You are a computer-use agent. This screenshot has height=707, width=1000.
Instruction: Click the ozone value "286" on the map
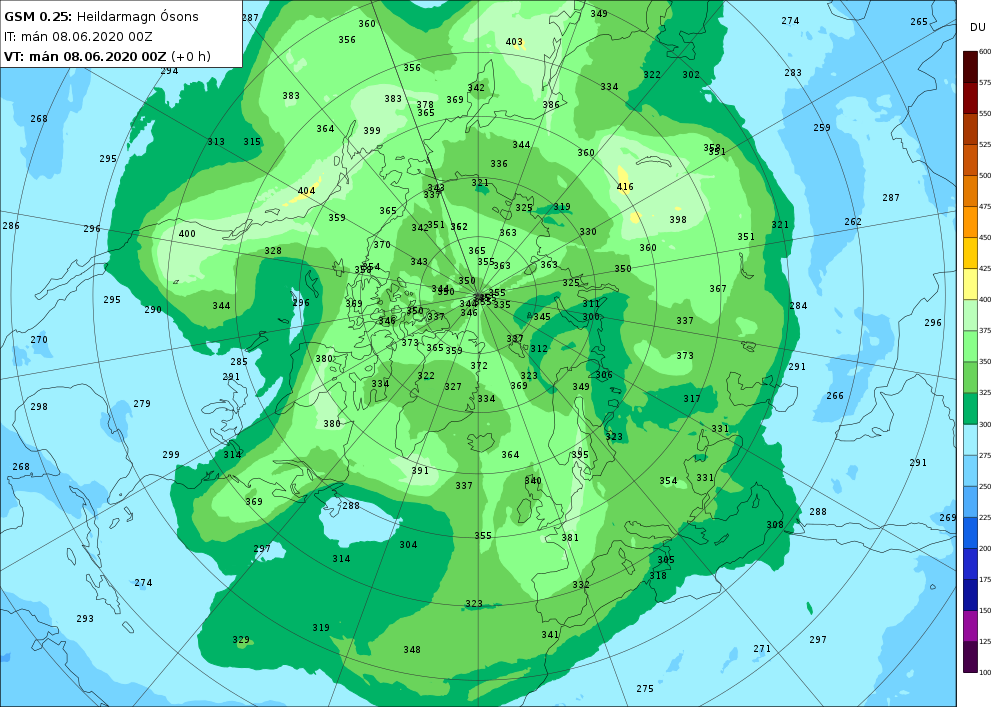pyautogui.click(x=11, y=226)
